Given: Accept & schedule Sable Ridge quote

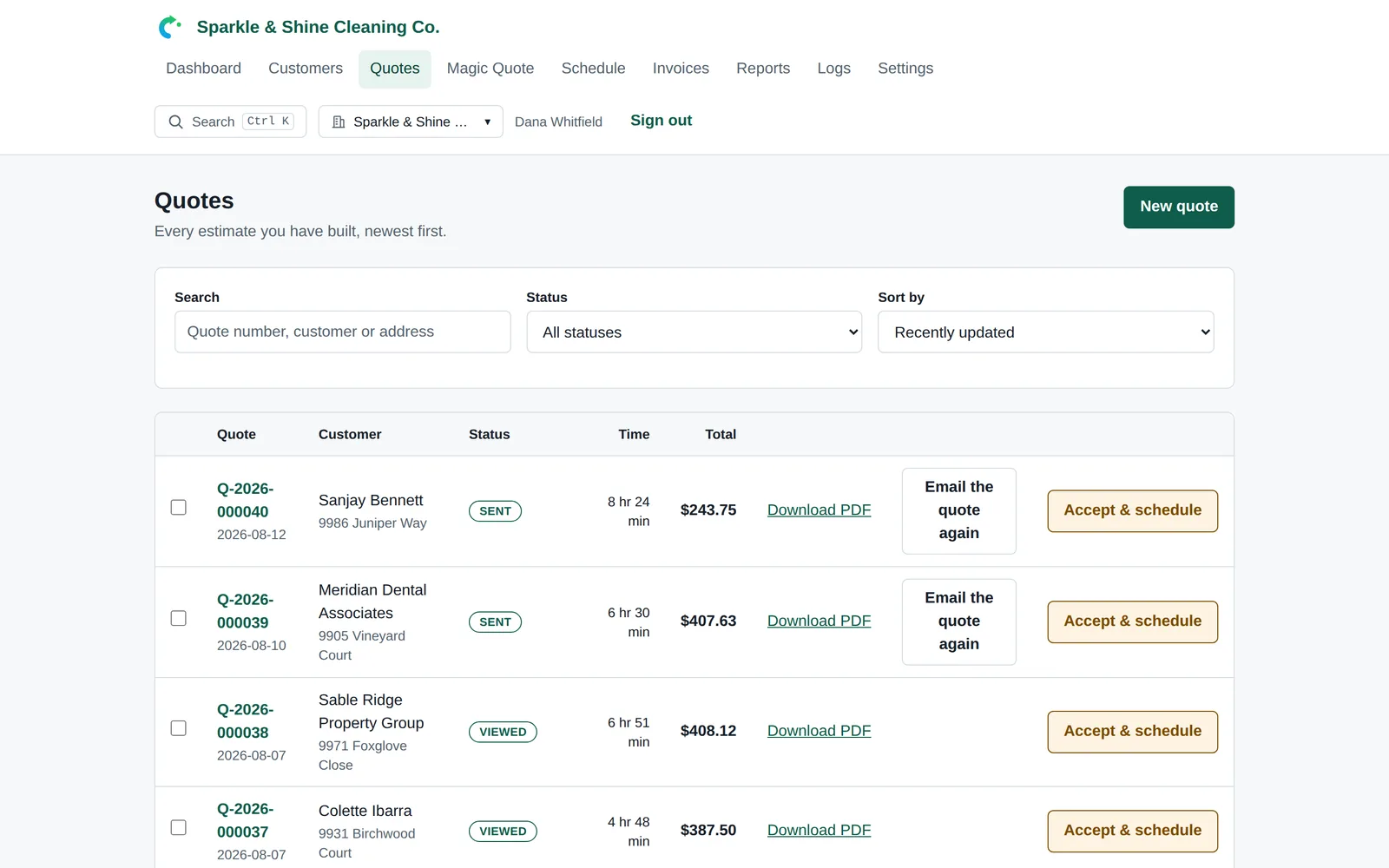Looking at the screenshot, I should tap(1132, 732).
